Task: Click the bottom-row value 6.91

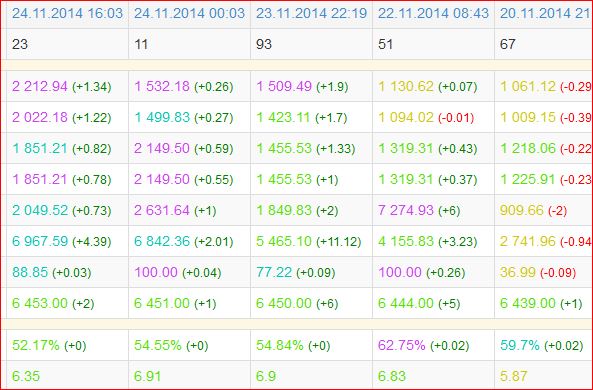Action: pyautogui.click(x=147, y=376)
